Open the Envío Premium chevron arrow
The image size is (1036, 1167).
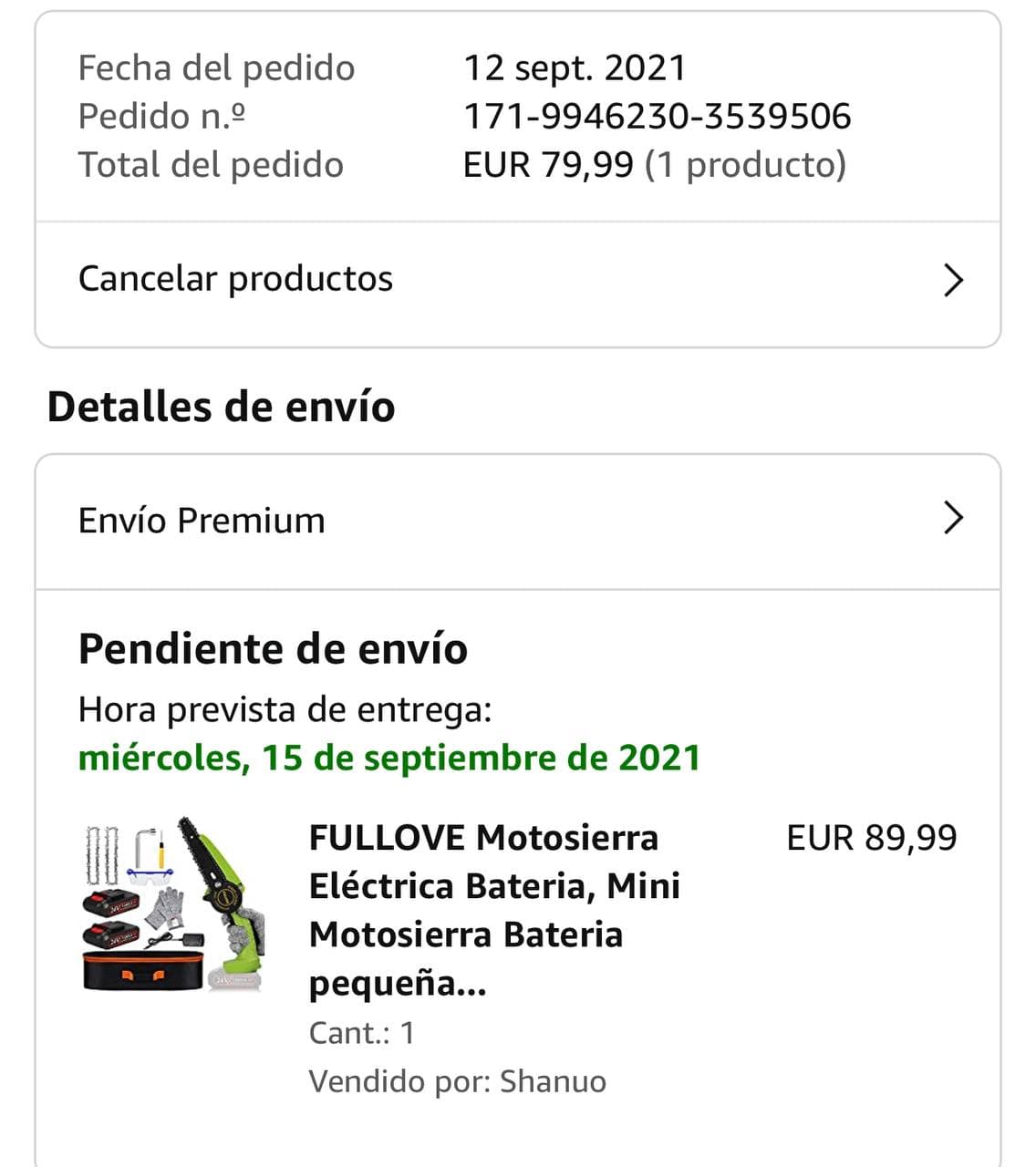pos(953,518)
